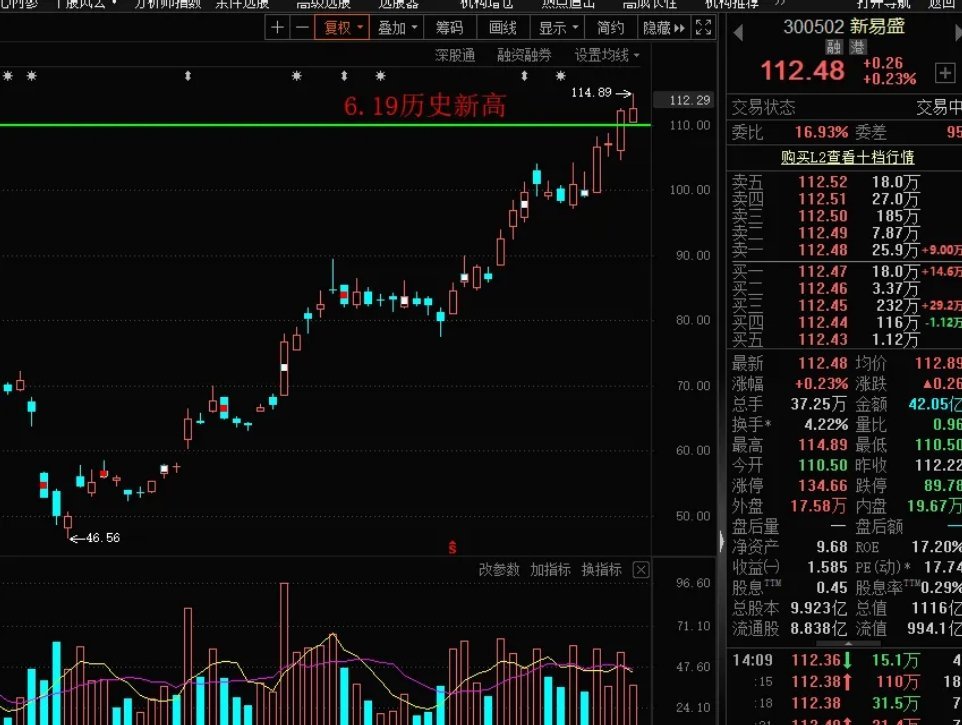
Task: Click 涨停 134.66 limit-up price
Action: 822,486
